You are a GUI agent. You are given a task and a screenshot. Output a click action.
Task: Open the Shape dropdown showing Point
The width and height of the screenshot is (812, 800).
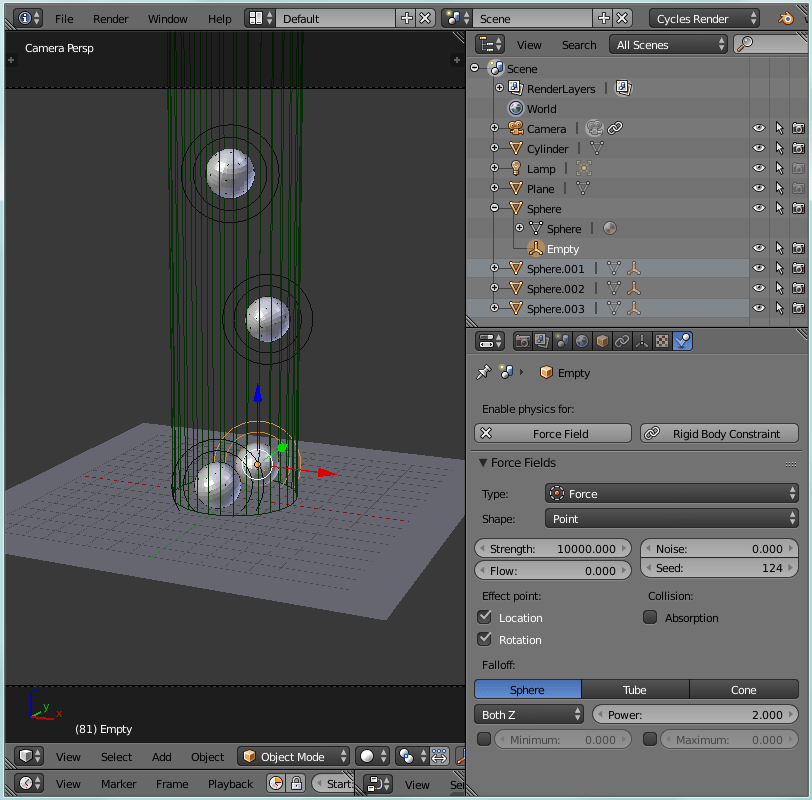click(670, 518)
